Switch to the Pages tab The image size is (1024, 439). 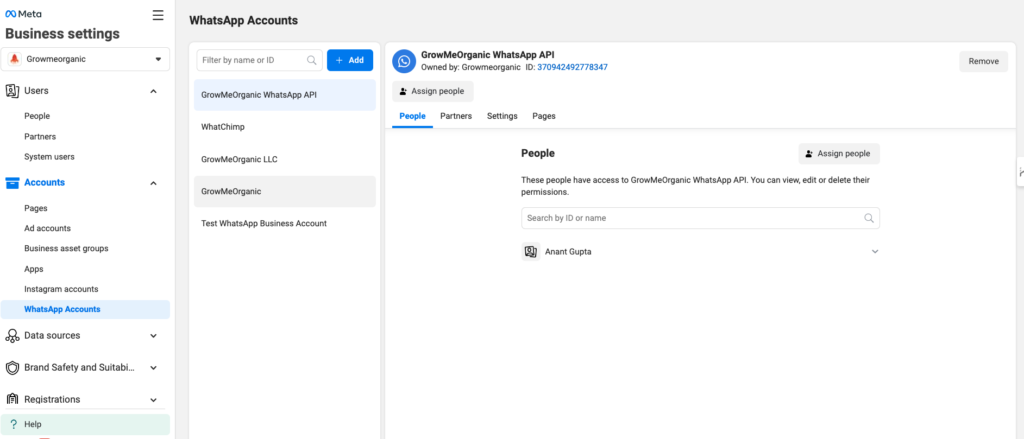544,116
